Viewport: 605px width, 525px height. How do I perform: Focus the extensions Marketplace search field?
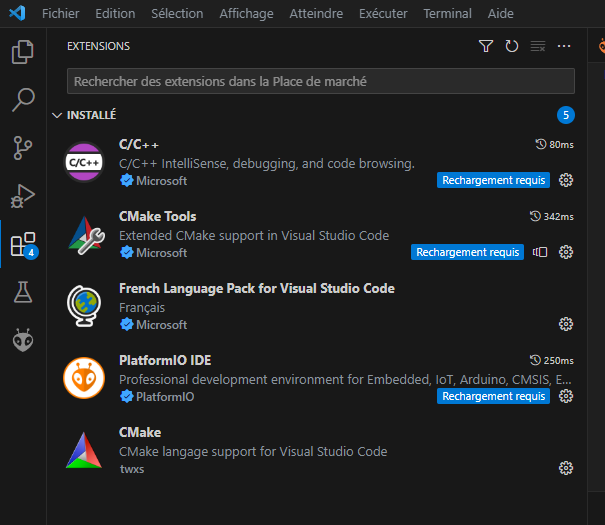321,81
